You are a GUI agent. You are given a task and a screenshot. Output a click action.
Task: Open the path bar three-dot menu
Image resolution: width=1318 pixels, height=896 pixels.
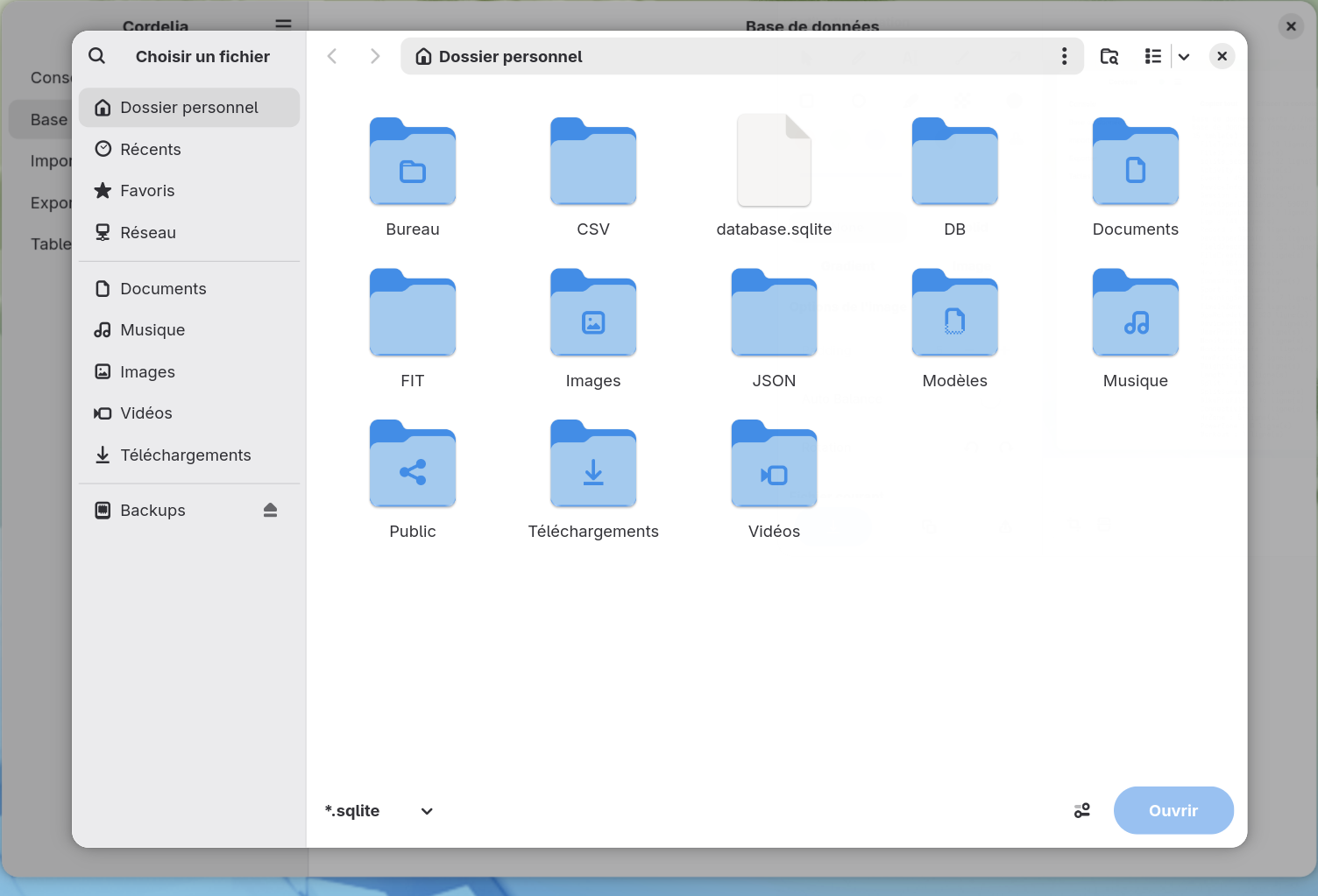[1064, 56]
